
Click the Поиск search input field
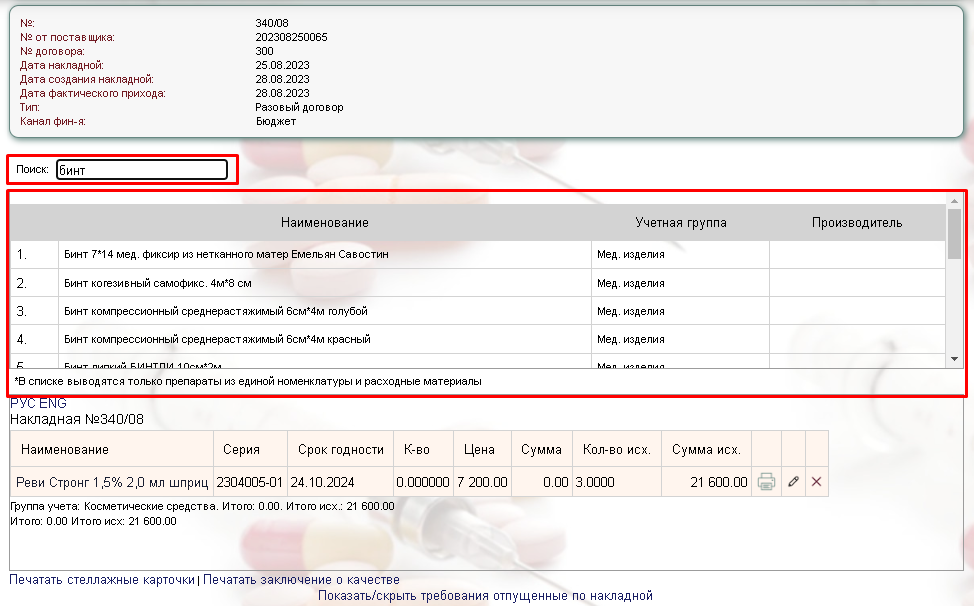(142, 170)
